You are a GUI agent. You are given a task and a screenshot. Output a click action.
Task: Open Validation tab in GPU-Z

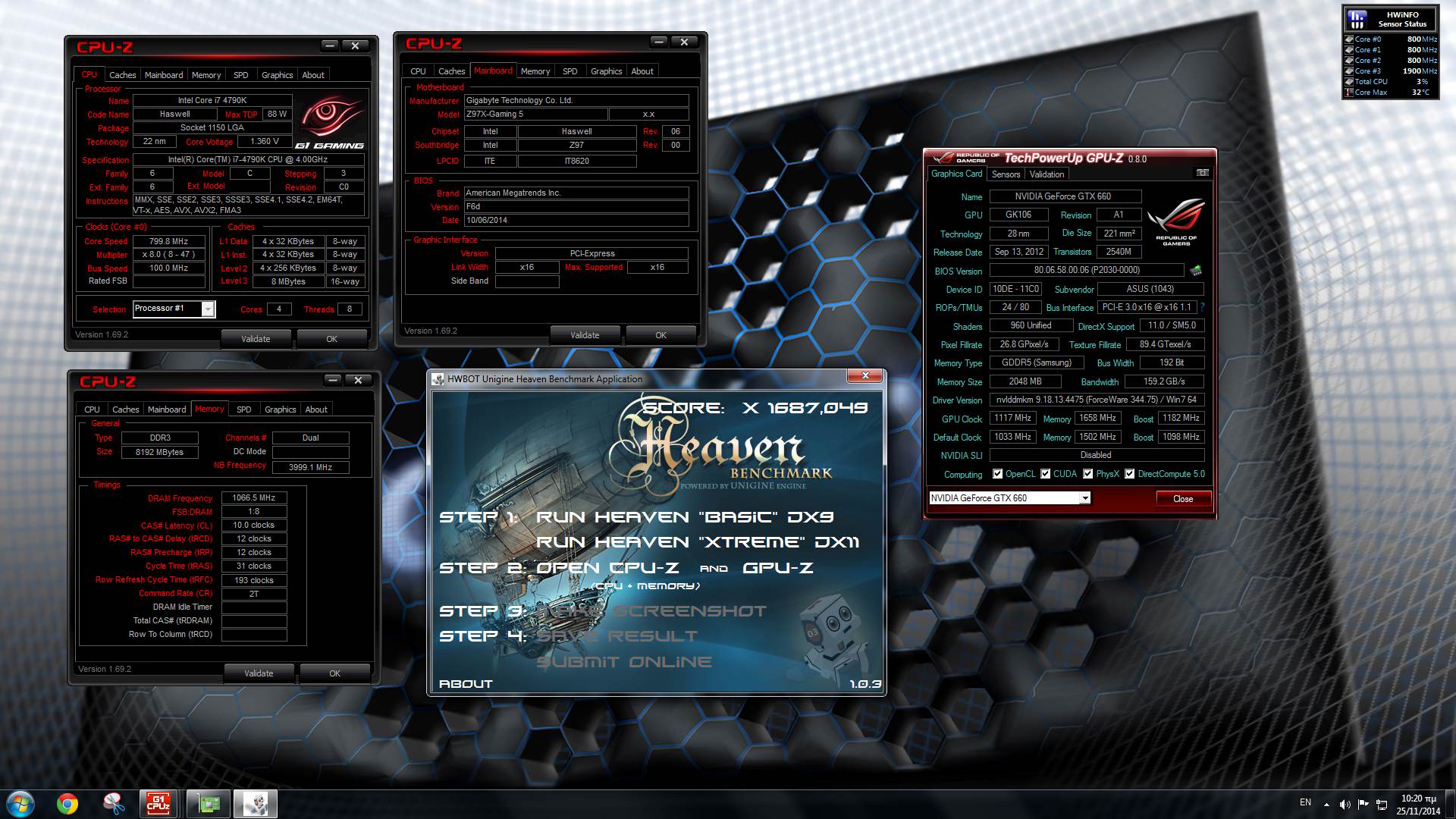coord(1046,174)
